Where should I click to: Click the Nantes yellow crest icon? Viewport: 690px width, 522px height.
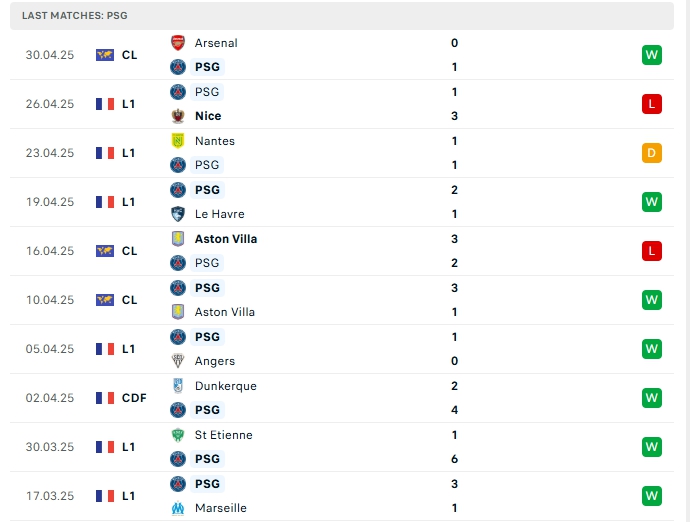(x=178, y=141)
